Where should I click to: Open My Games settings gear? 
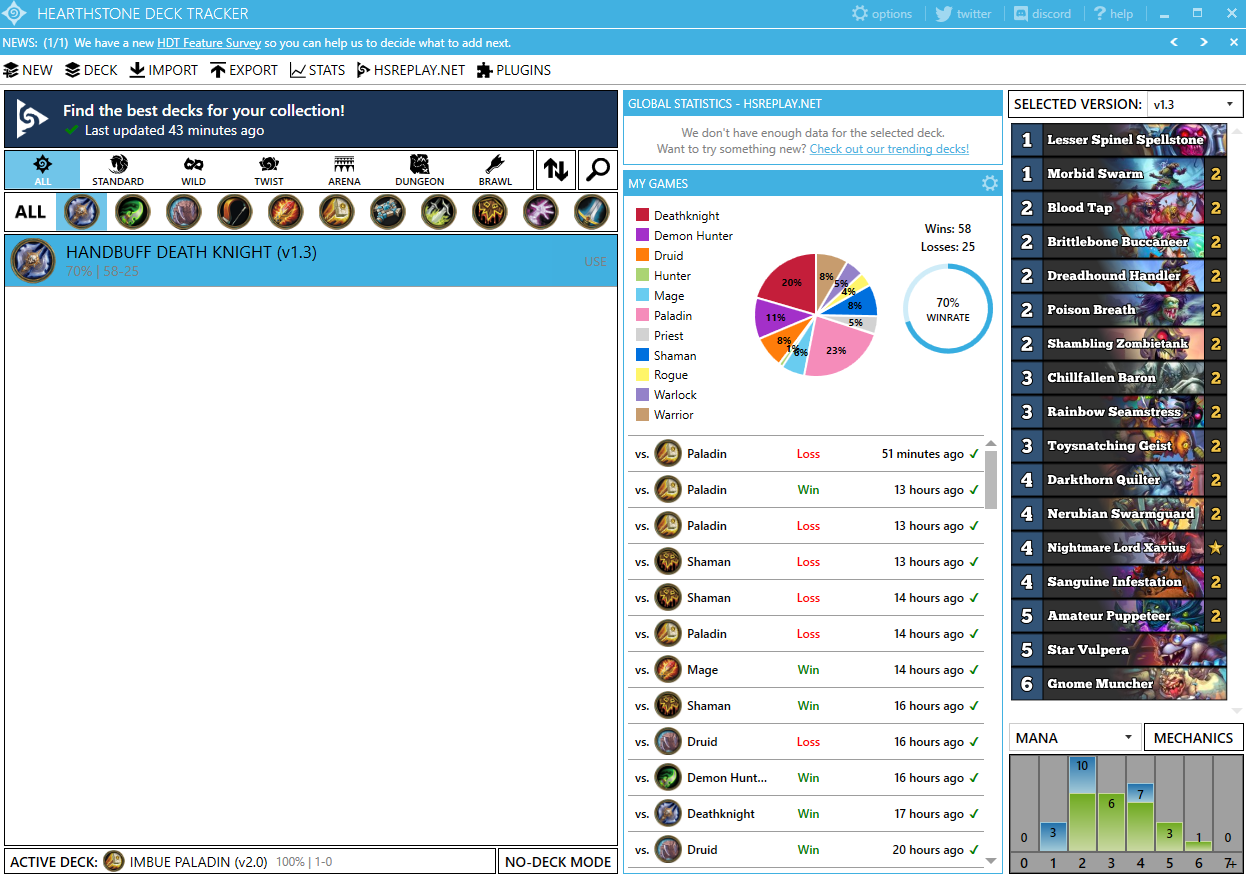tap(990, 183)
